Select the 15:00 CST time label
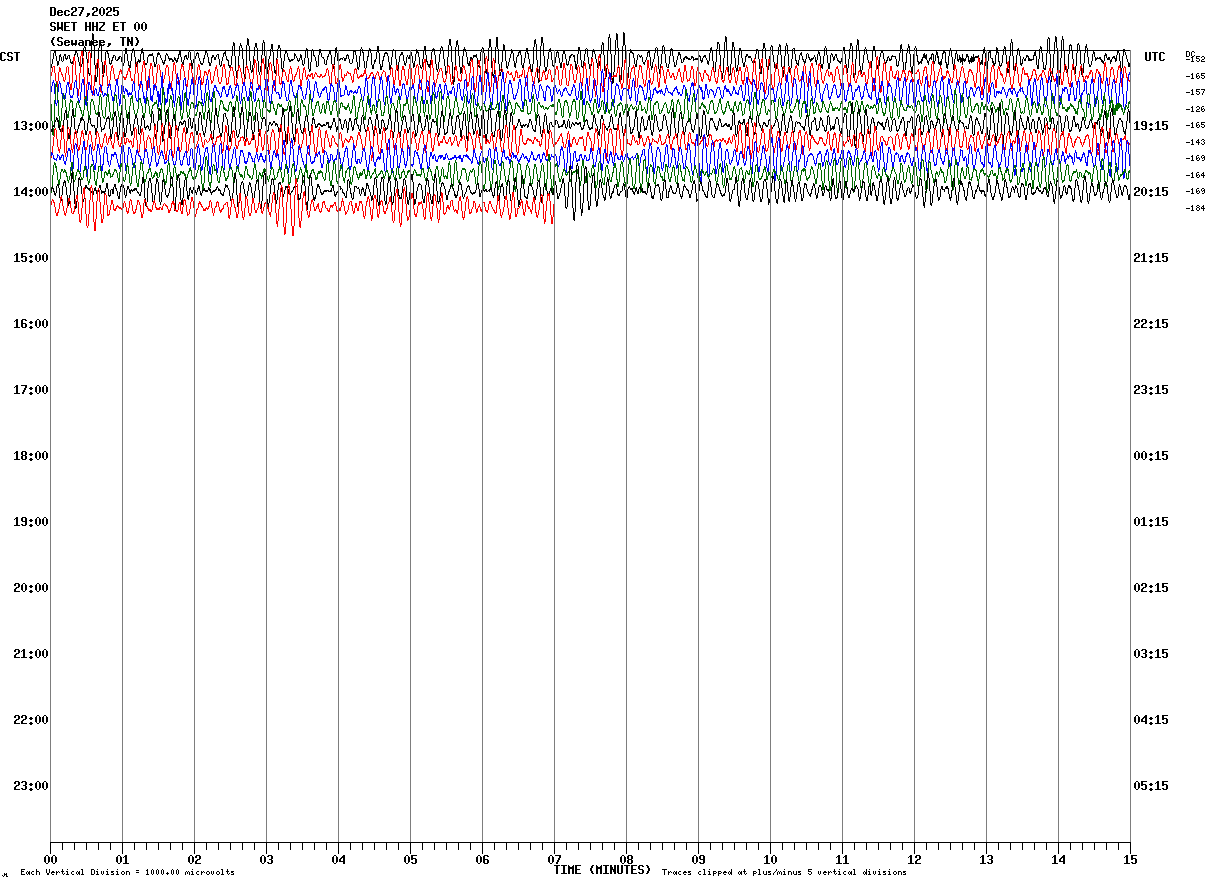This screenshot has width=1210, height=886. (31, 258)
